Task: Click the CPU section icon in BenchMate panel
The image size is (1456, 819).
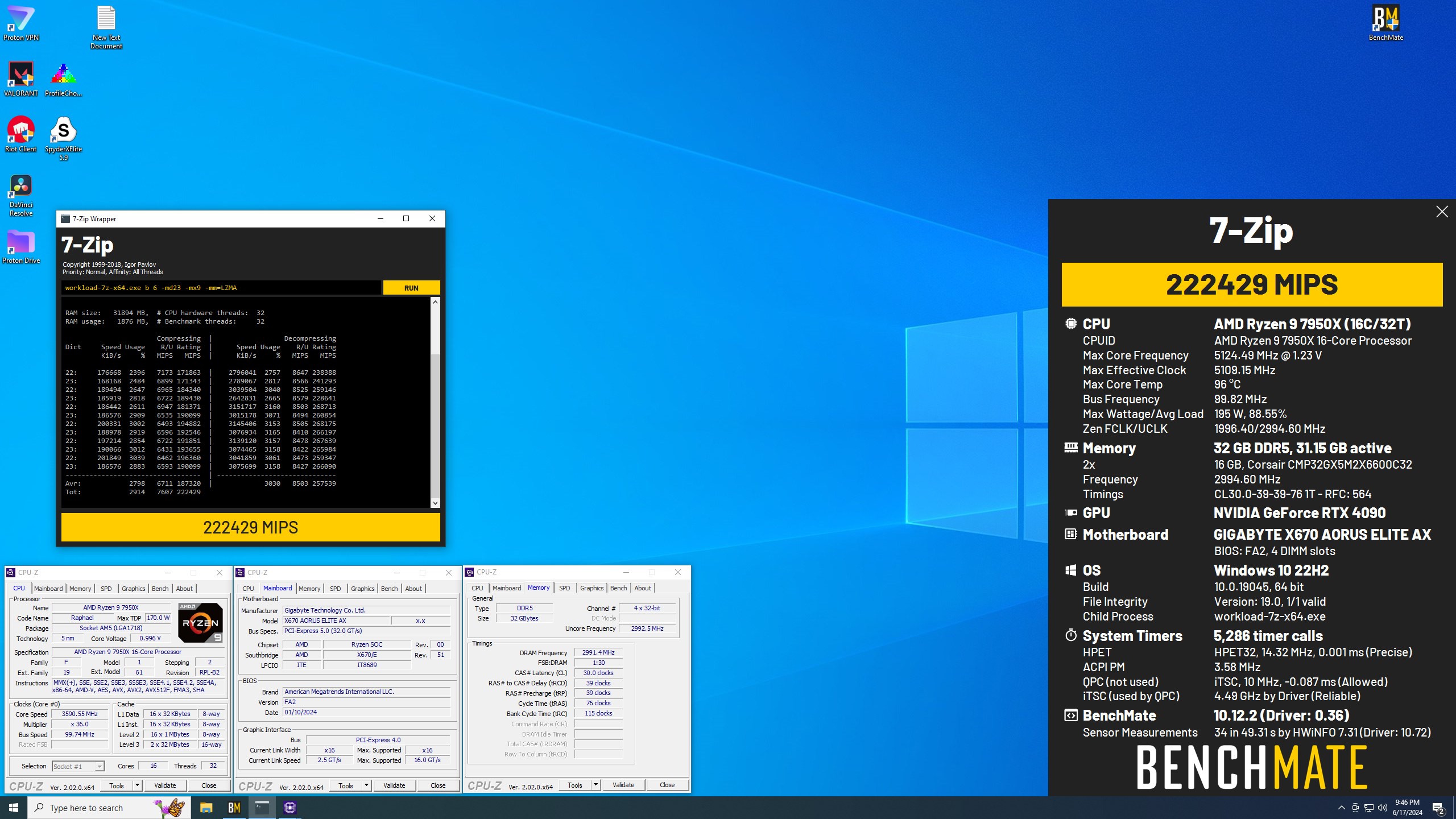Action: pos(1070,324)
